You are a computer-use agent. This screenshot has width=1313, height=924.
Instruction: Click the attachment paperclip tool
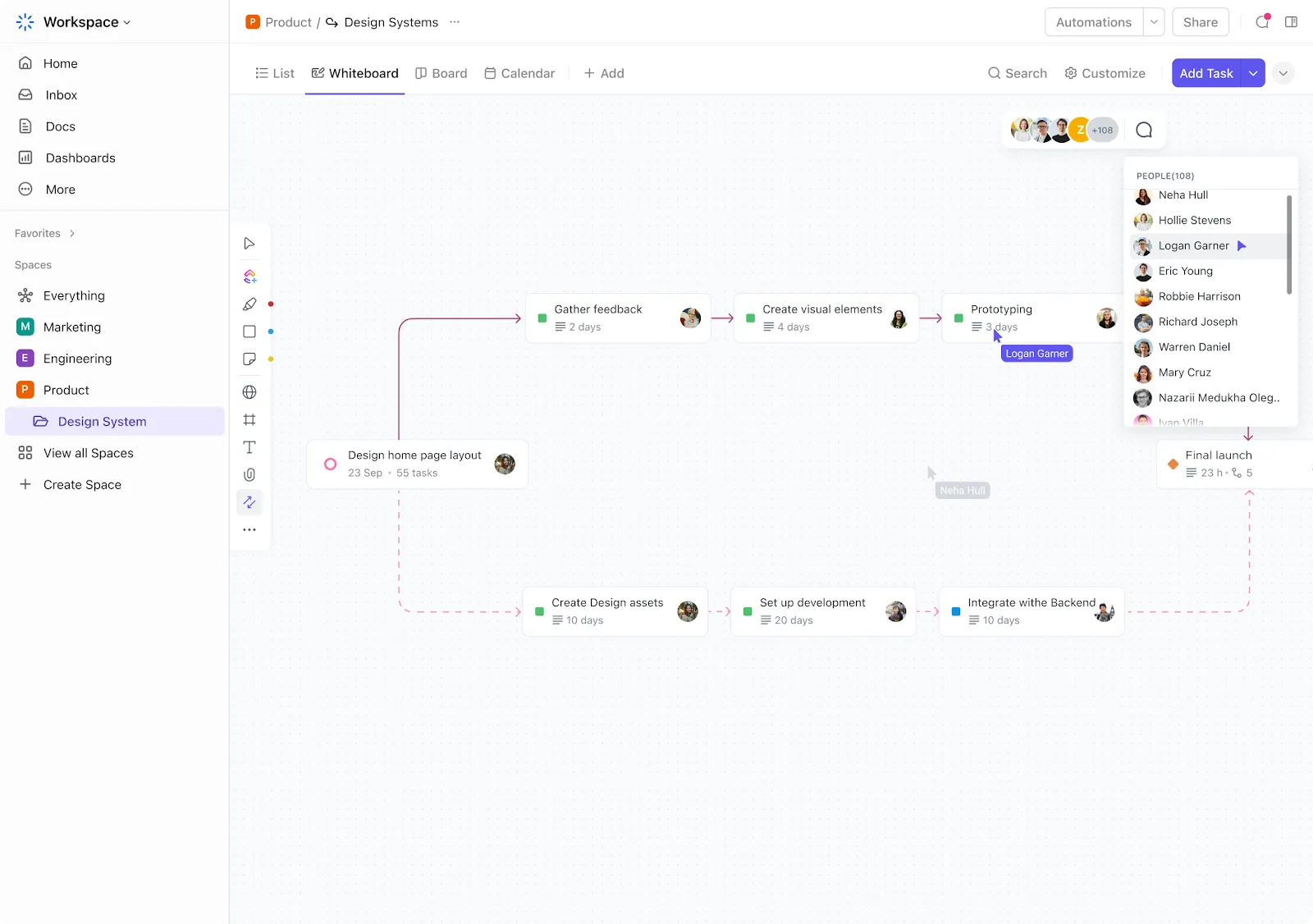(249, 474)
